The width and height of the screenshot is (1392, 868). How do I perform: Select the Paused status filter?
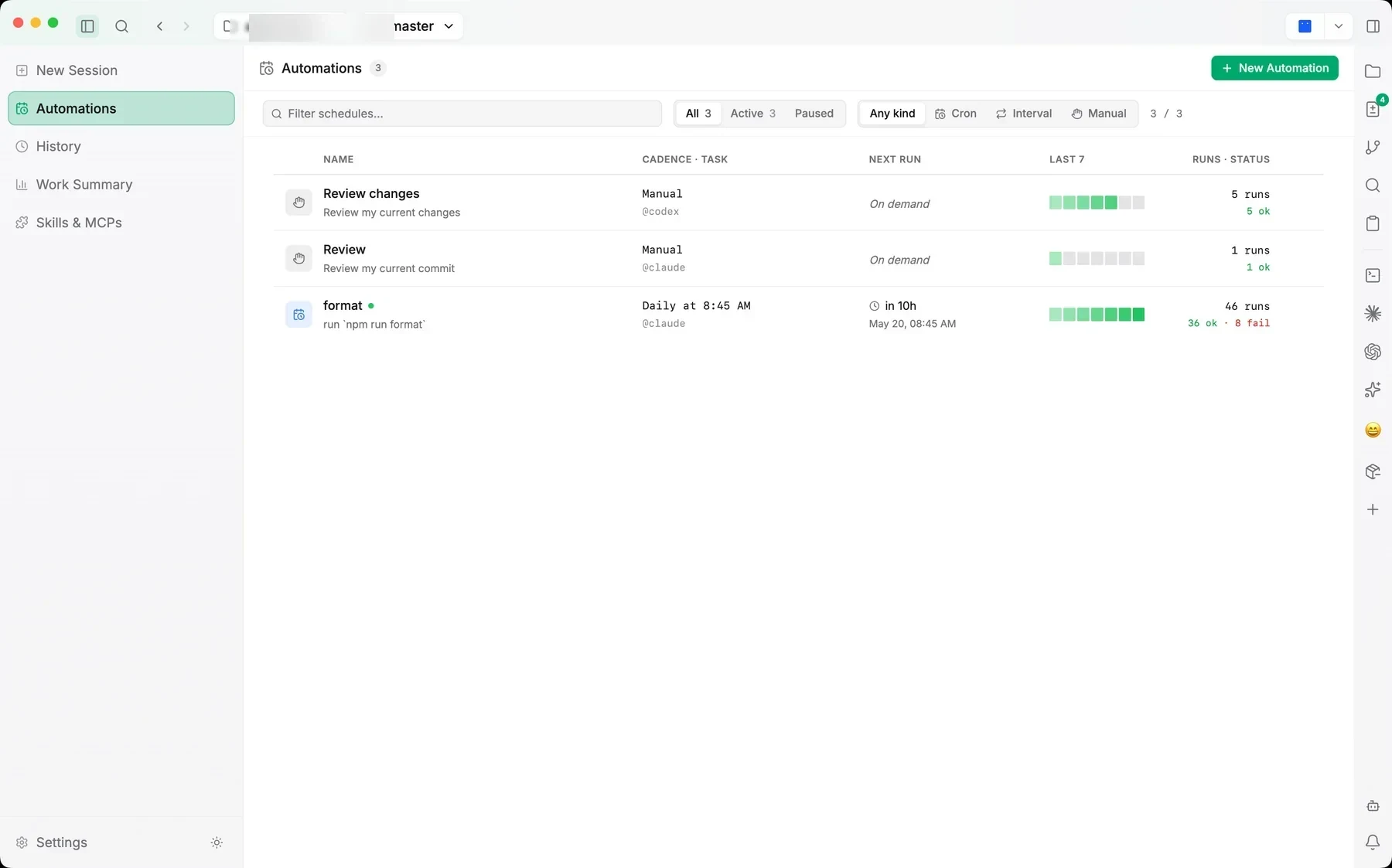click(x=814, y=114)
